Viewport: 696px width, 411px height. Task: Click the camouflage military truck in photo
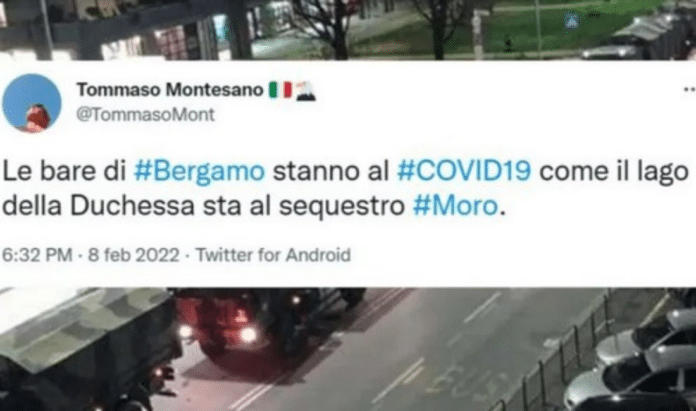coord(87,346)
